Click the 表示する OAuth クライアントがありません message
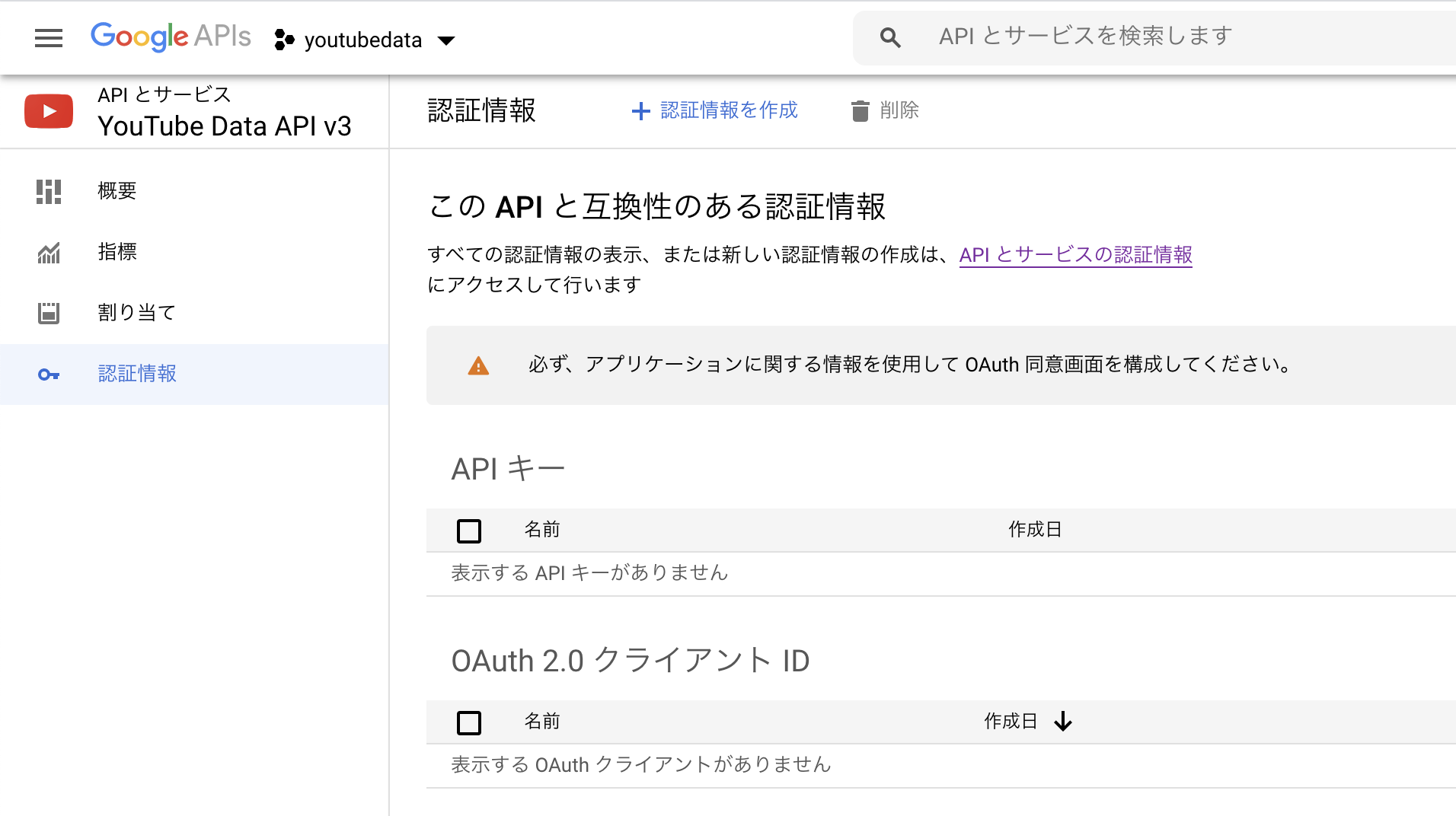This screenshot has height=816, width=1456. click(640, 765)
